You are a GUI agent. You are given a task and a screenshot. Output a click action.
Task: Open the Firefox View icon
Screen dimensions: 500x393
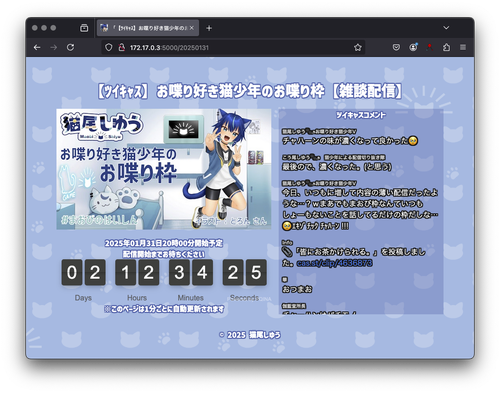point(84,28)
